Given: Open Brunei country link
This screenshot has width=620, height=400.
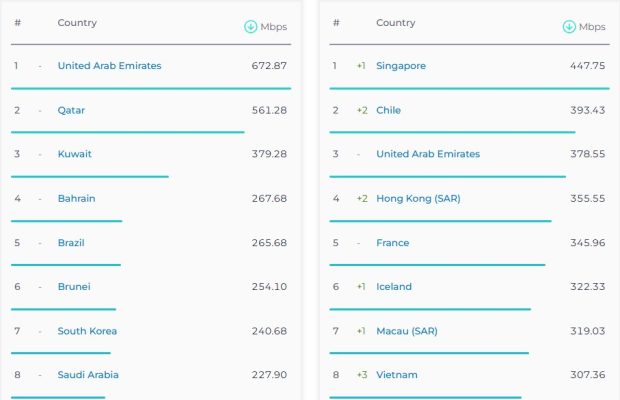Looking at the screenshot, I should point(74,287).
